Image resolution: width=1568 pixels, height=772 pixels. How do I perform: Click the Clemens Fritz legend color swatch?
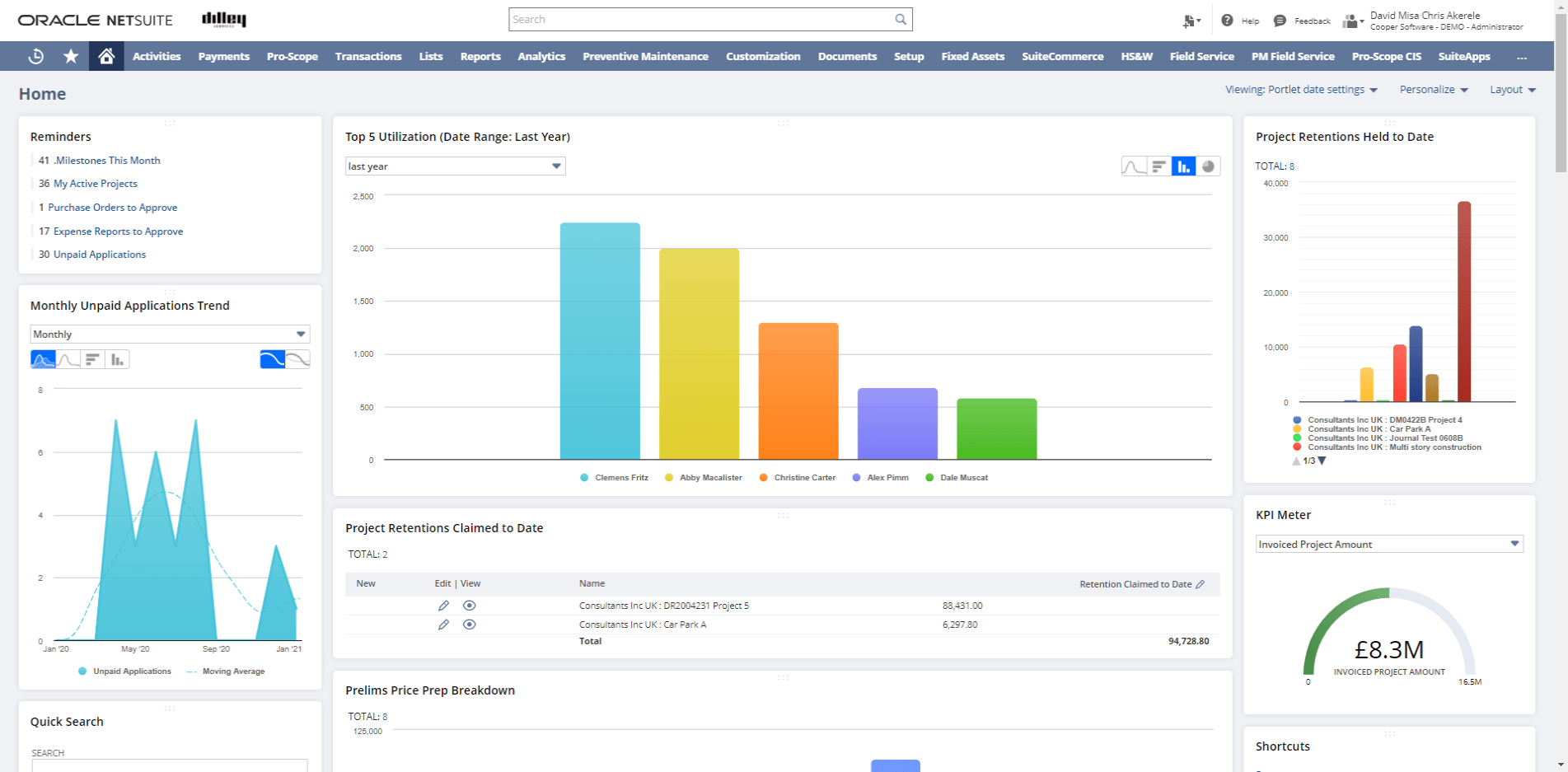tap(583, 477)
